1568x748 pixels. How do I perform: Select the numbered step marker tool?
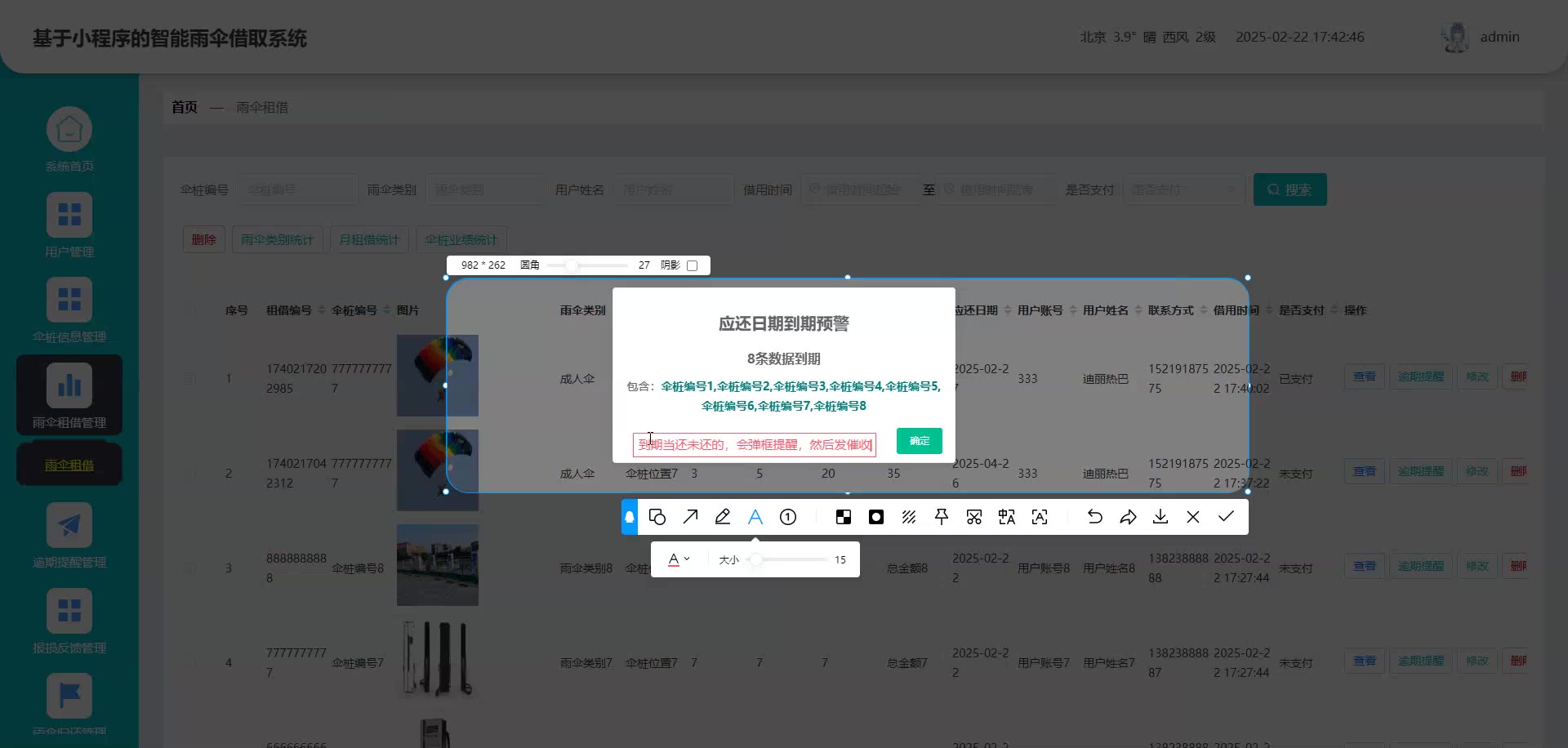(x=788, y=517)
